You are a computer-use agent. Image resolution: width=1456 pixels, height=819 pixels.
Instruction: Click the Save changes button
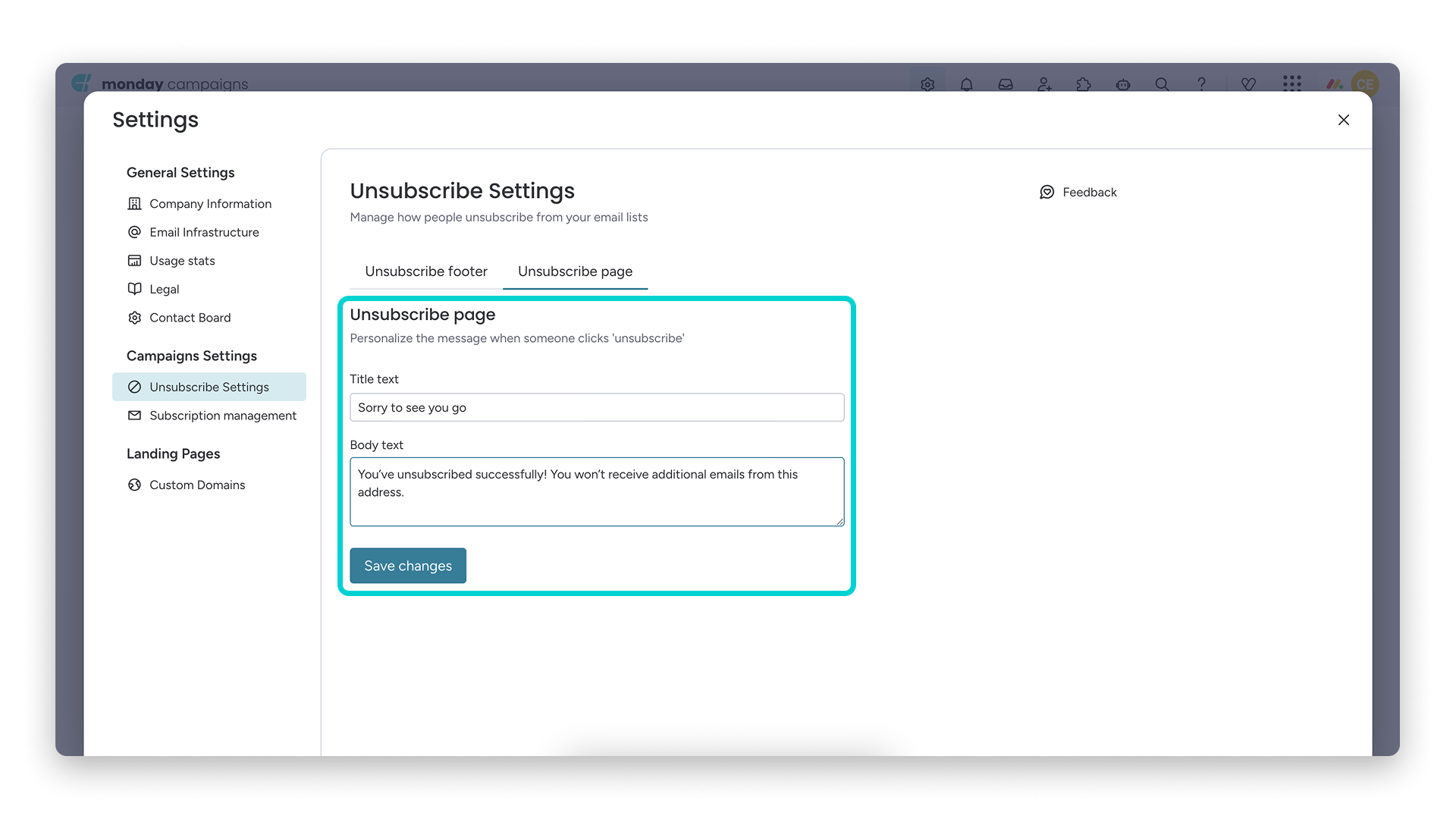coord(408,566)
